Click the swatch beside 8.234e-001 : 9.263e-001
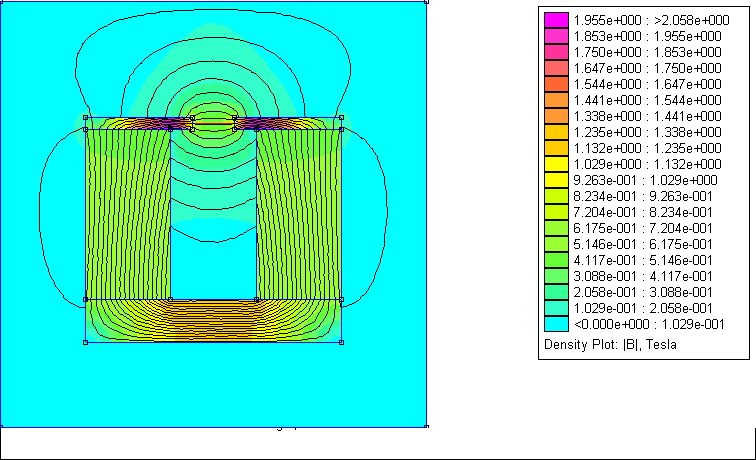 click(556, 196)
